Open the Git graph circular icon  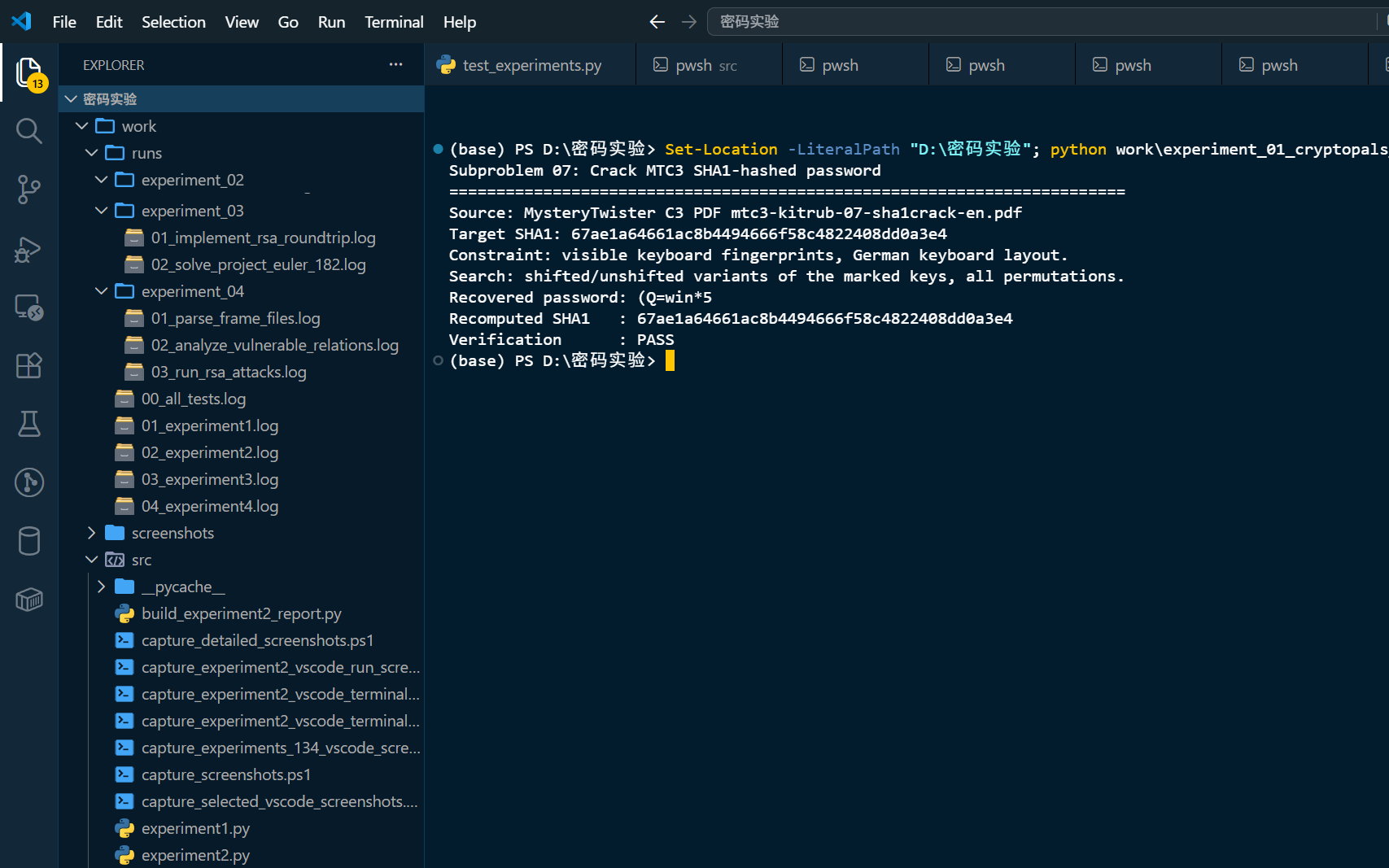point(29,482)
